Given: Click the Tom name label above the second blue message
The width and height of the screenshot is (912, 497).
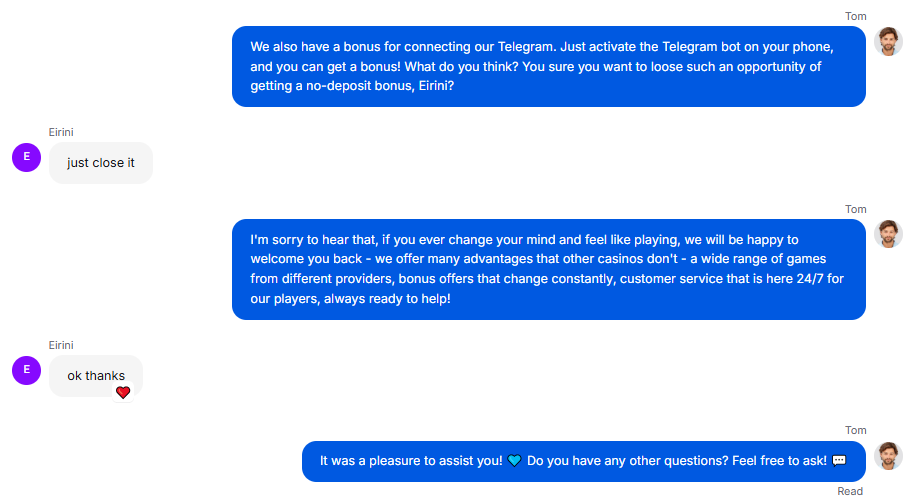Looking at the screenshot, I should coord(856,209).
